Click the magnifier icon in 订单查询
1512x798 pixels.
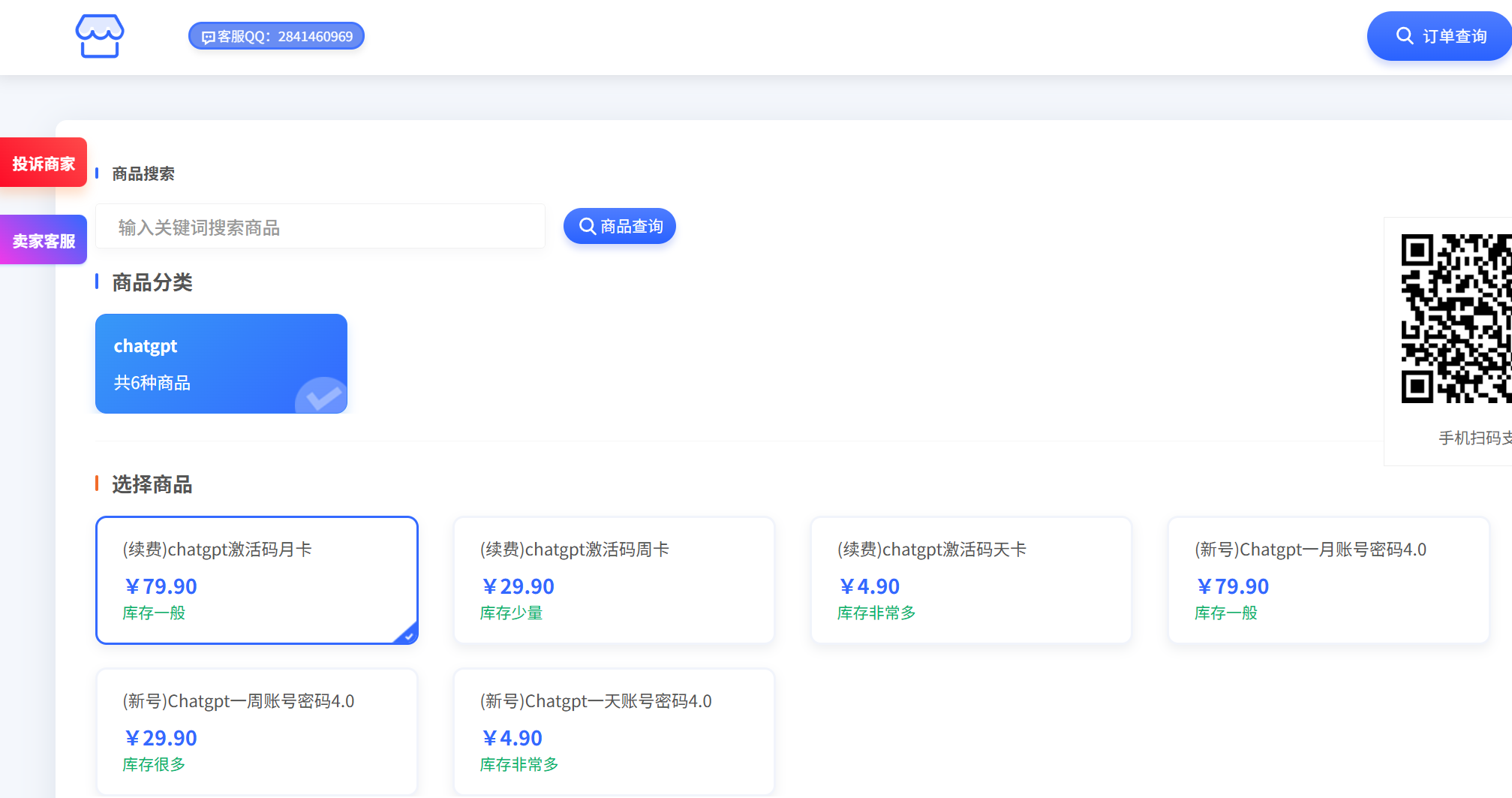pyautogui.click(x=1404, y=36)
